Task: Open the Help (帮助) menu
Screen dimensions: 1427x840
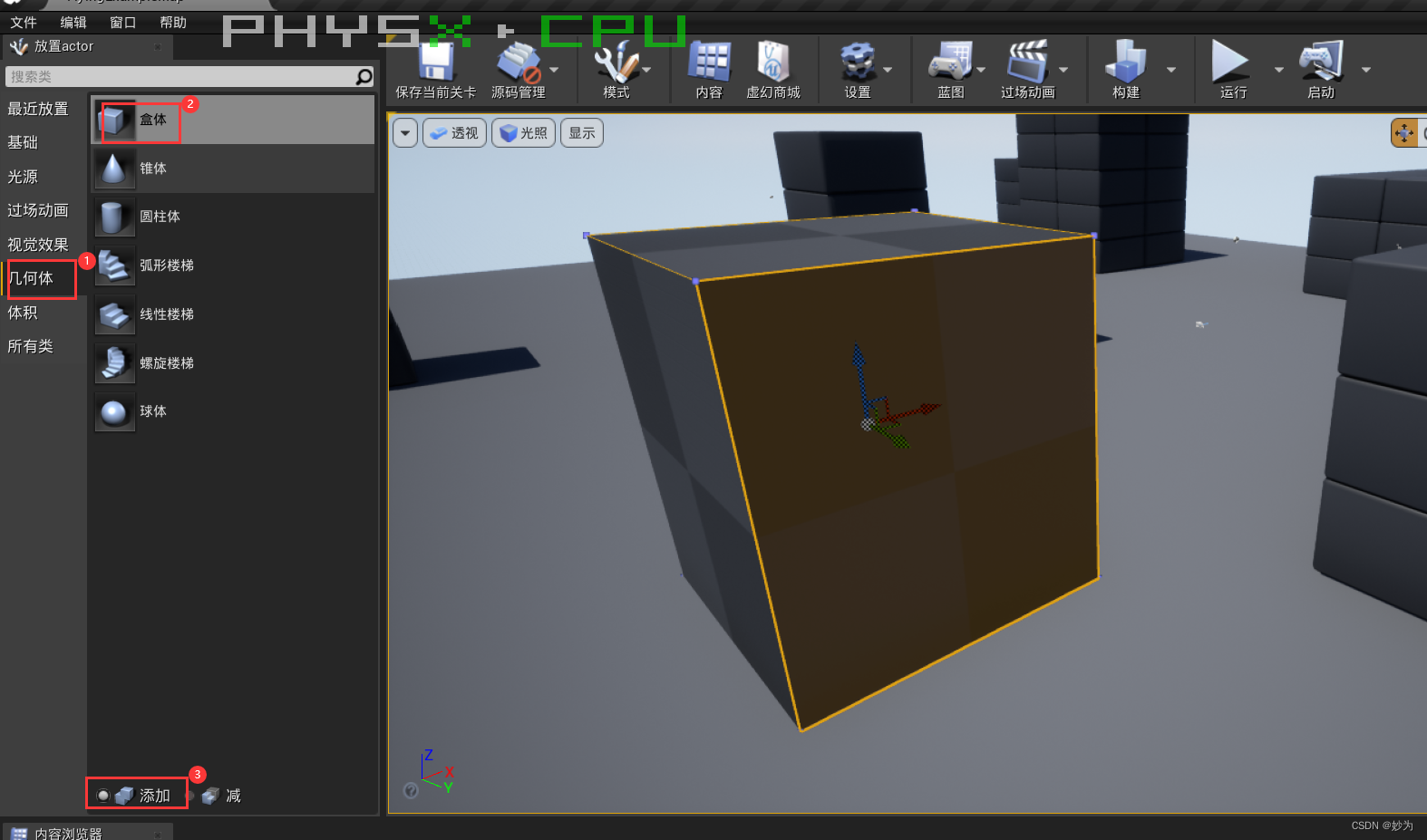Action: 173,23
